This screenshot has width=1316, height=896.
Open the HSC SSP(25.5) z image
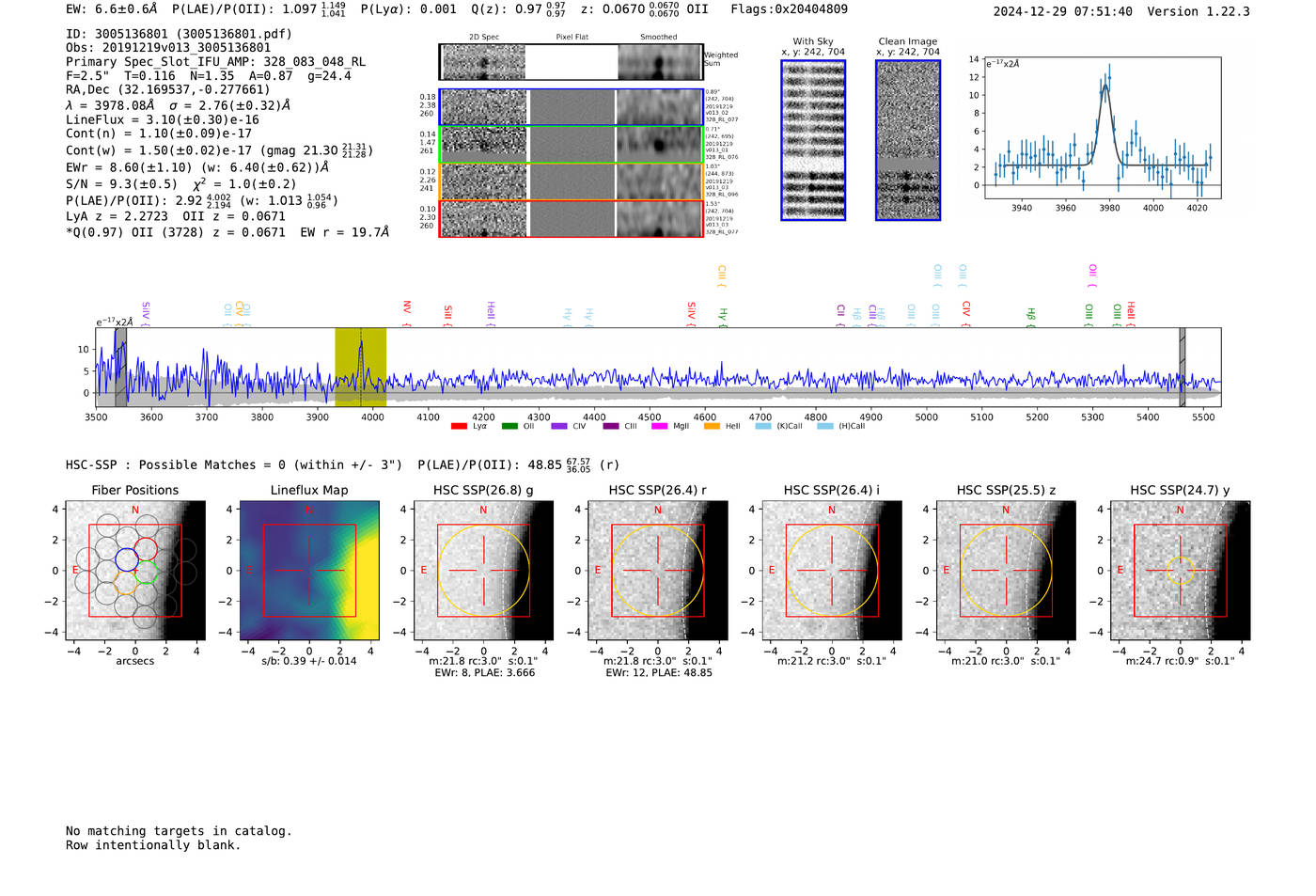pos(1006,570)
